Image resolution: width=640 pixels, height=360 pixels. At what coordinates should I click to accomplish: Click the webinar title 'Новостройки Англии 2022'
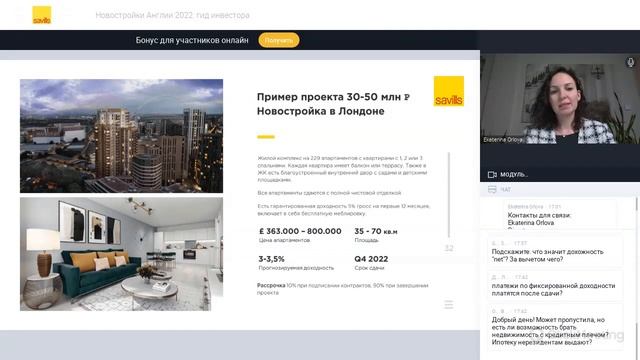(173, 15)
